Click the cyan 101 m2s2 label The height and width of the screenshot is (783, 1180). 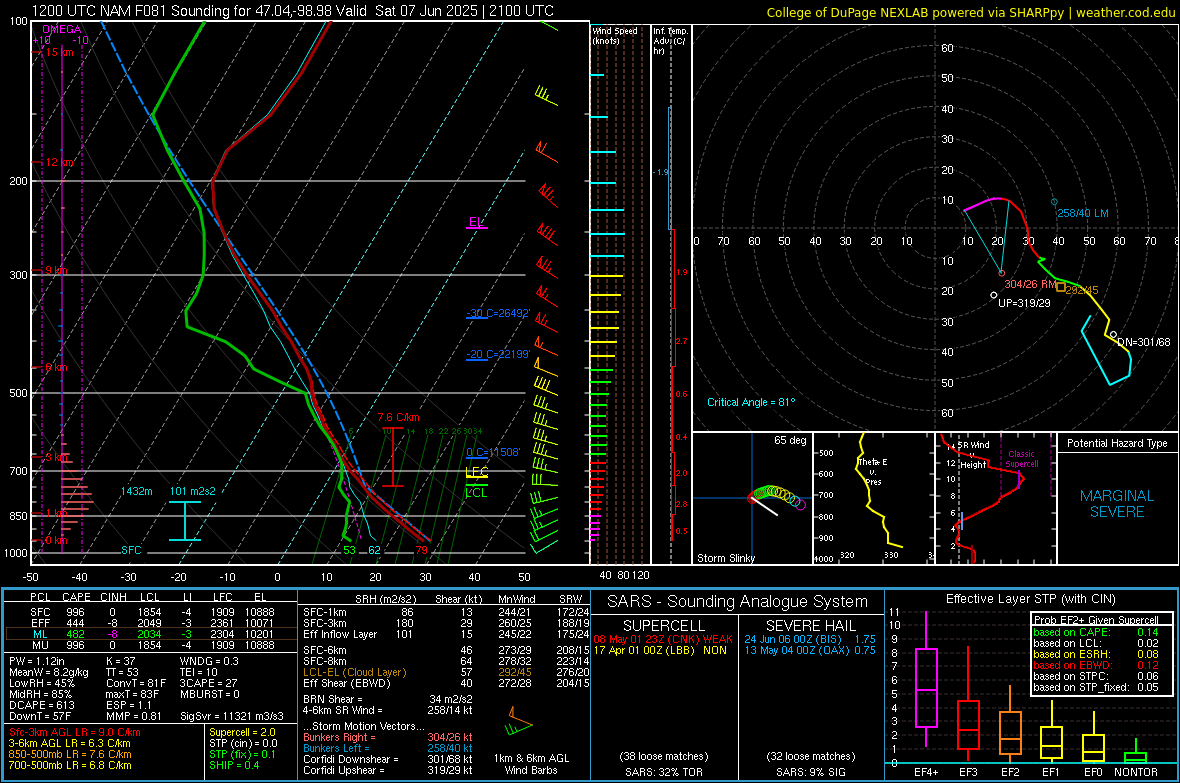(193, 491)
